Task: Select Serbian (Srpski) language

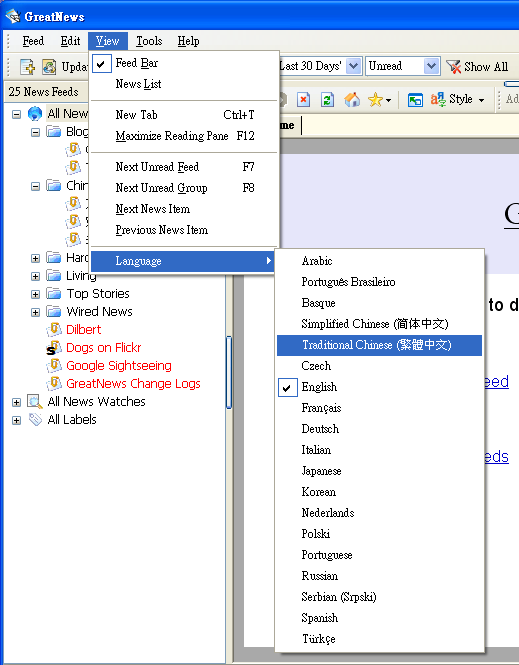Action: (379, 597)
